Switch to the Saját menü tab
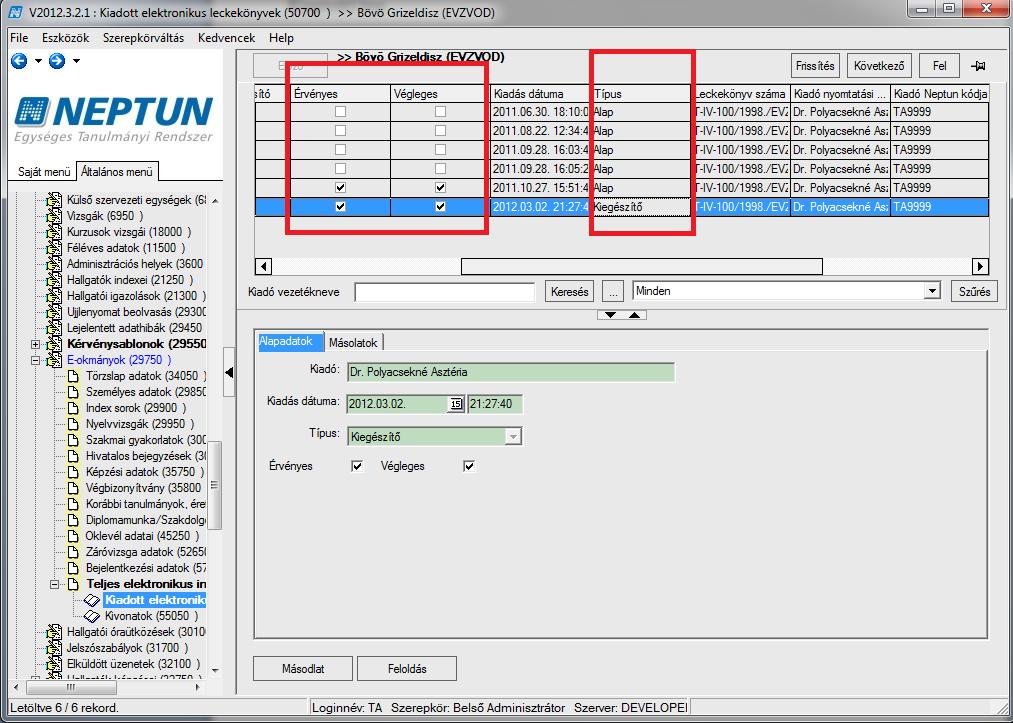 tap(43, 172)
